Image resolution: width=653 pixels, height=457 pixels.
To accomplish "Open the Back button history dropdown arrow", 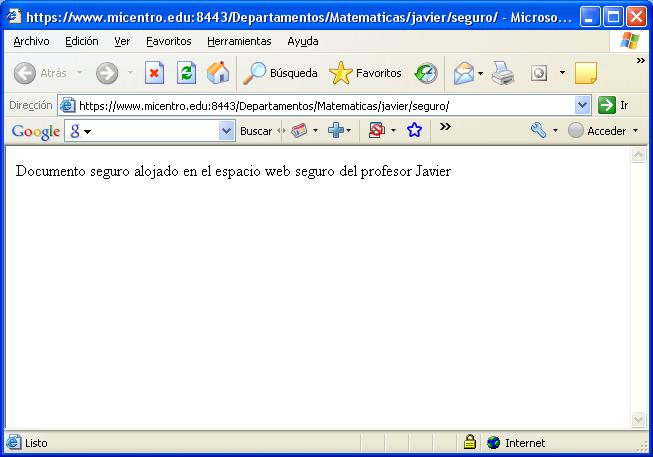I will click(x=80, y=73).
